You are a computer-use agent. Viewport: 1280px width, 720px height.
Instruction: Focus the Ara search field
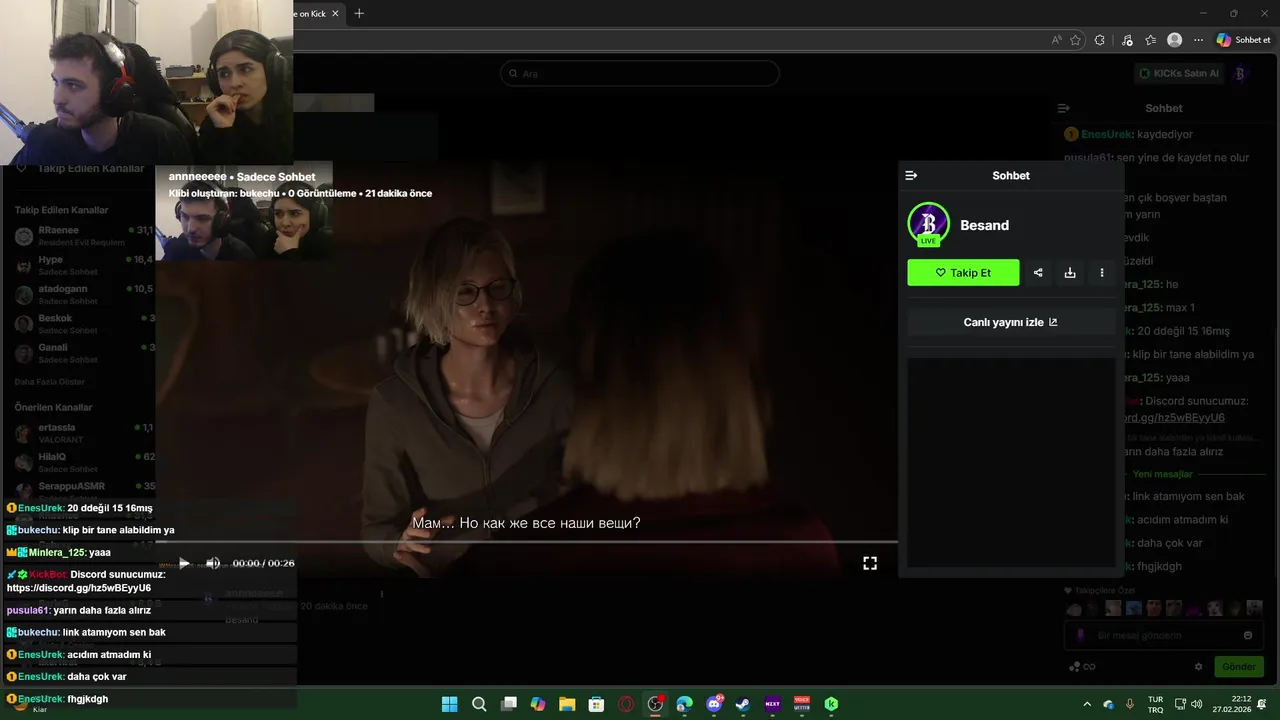click(x=640, y=73)
